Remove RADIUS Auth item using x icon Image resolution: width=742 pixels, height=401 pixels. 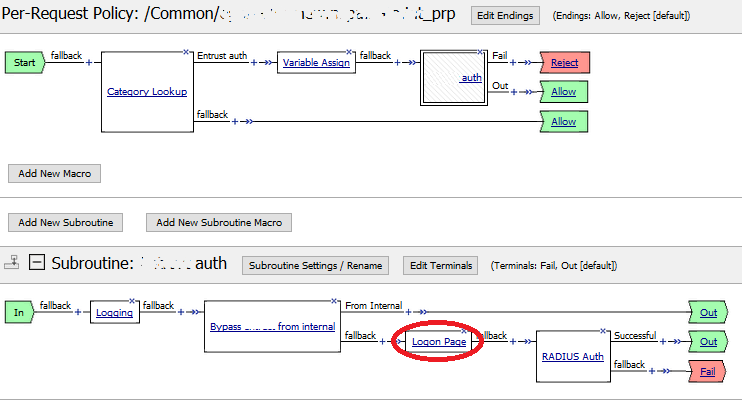603,331
